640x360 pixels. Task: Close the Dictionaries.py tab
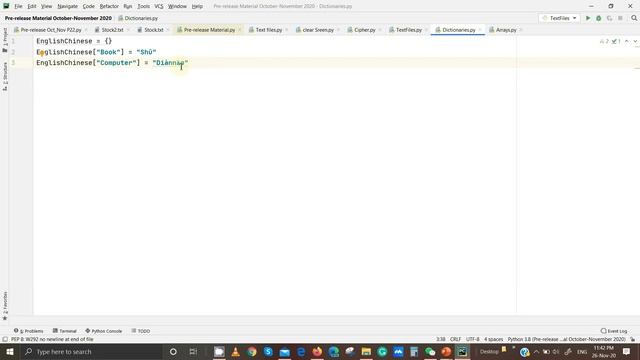(480, 30)
